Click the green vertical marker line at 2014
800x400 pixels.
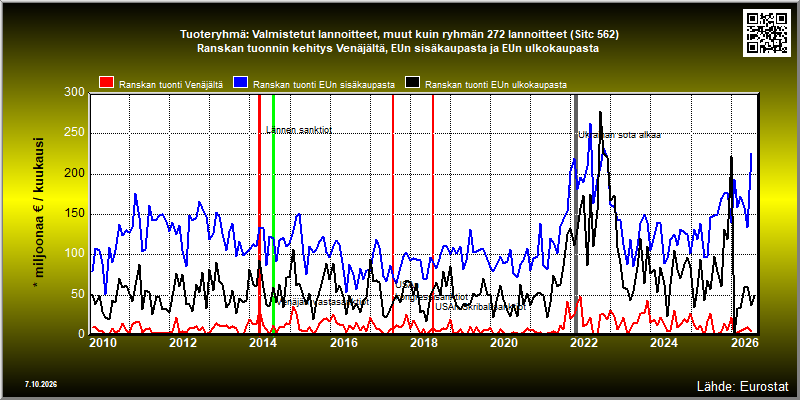[273, 214]
